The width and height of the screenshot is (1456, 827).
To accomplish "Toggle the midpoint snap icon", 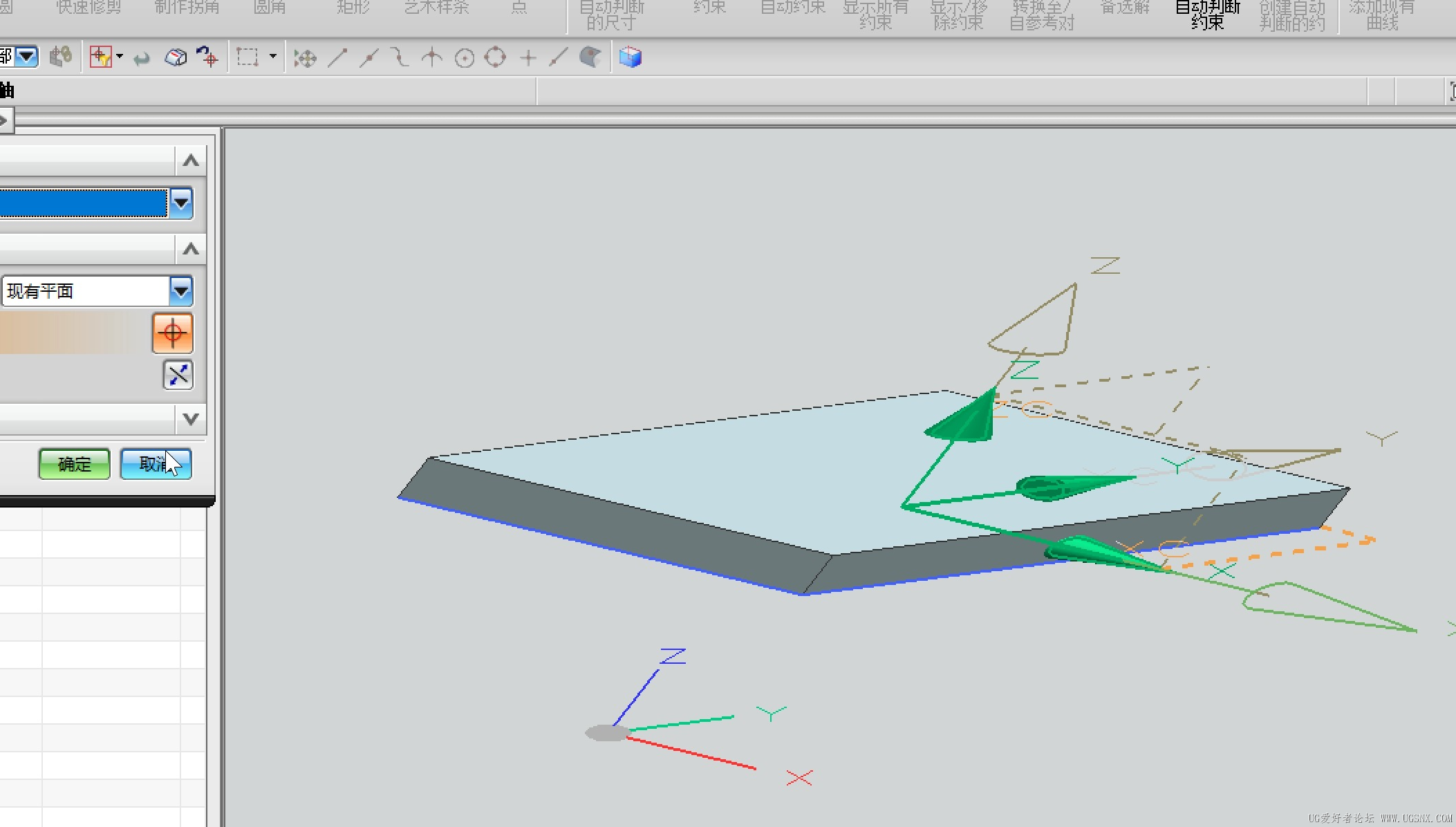I will coord(369,57).
